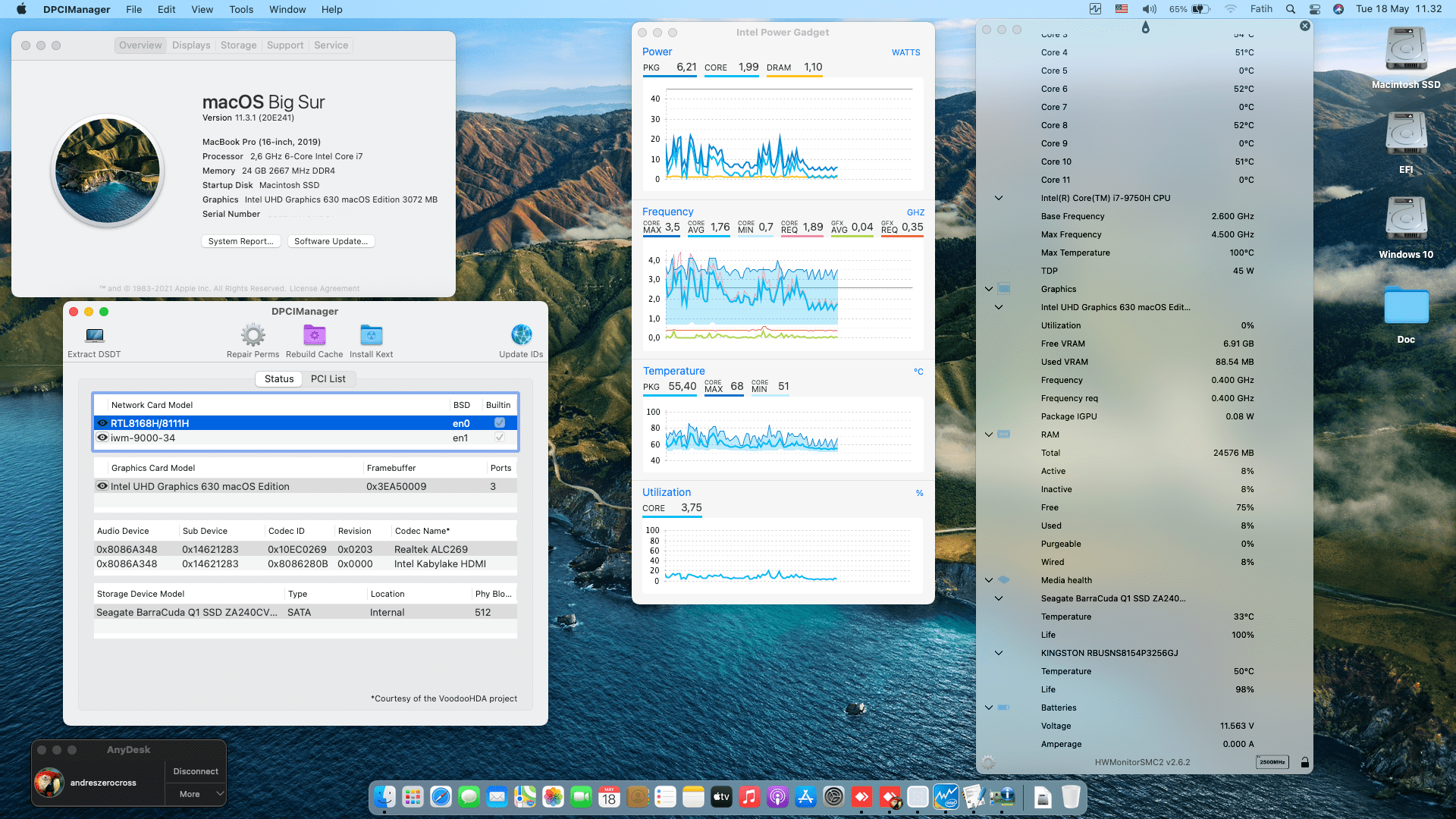Click the Install Kext icon
The height and width of the screenshot is (819, 1456).
click(371, 334)
